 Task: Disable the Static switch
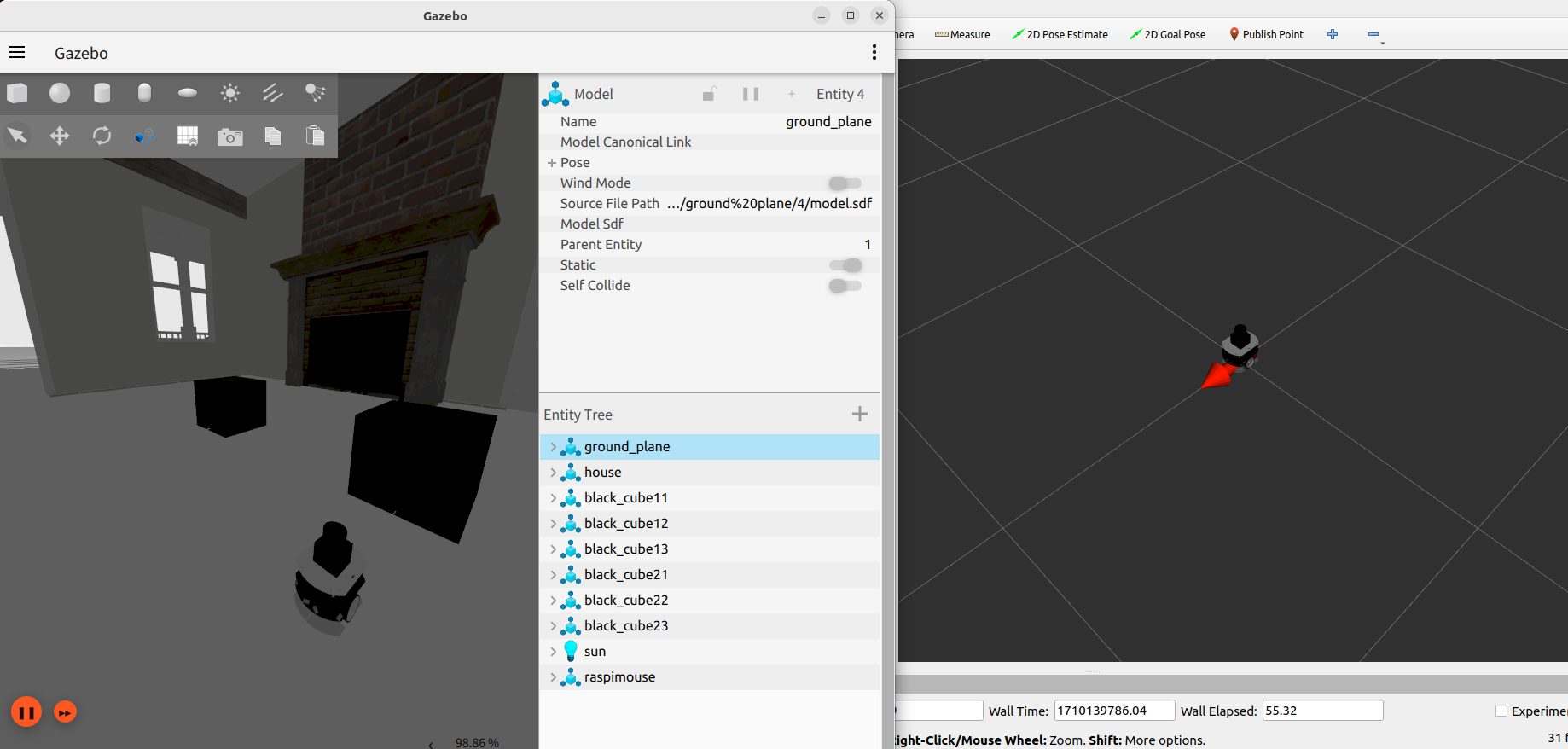tap(845, 265)
